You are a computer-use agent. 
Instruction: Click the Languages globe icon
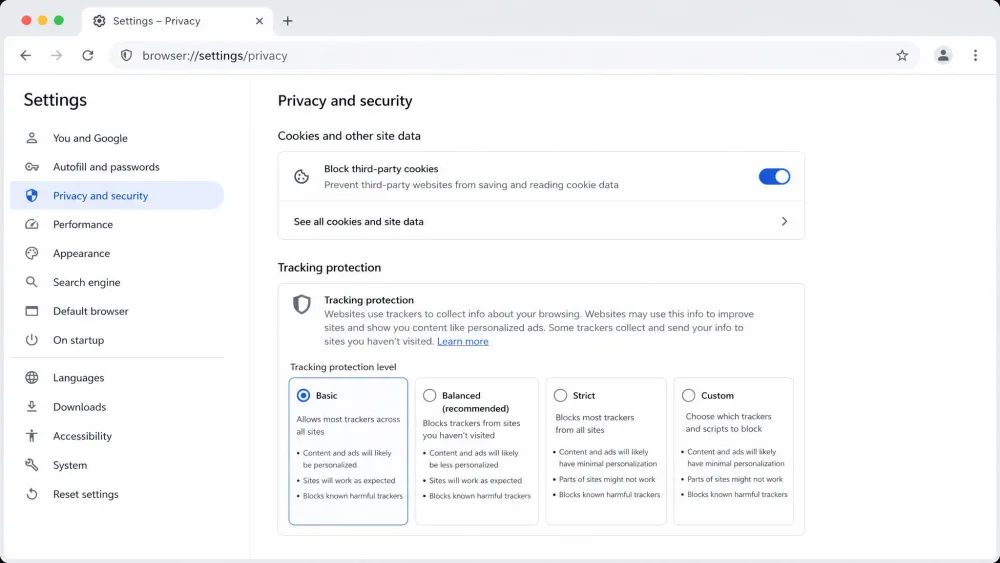point(31,377)
